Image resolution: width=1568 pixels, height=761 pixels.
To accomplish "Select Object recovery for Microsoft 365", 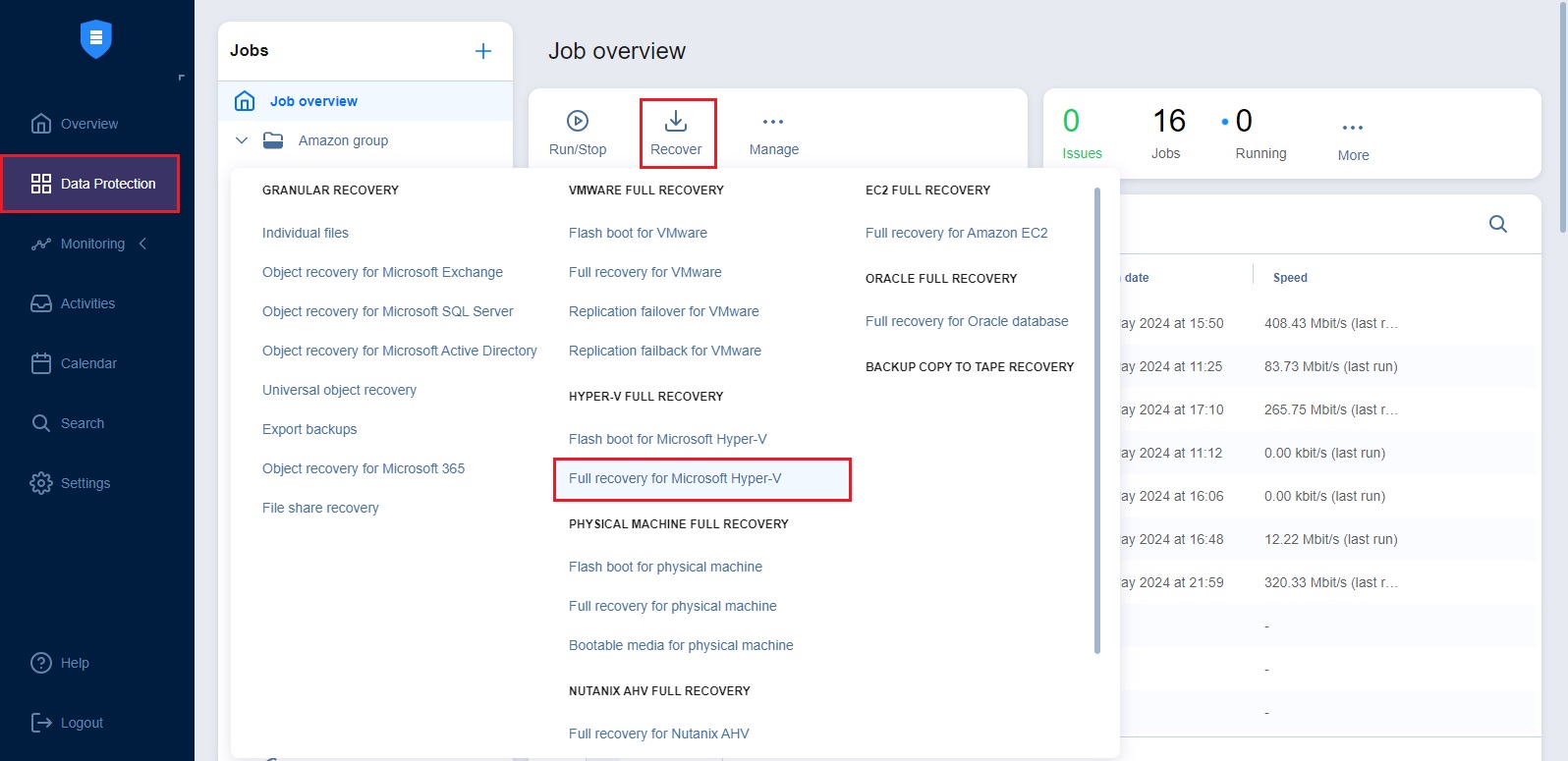I will [364, 468].
